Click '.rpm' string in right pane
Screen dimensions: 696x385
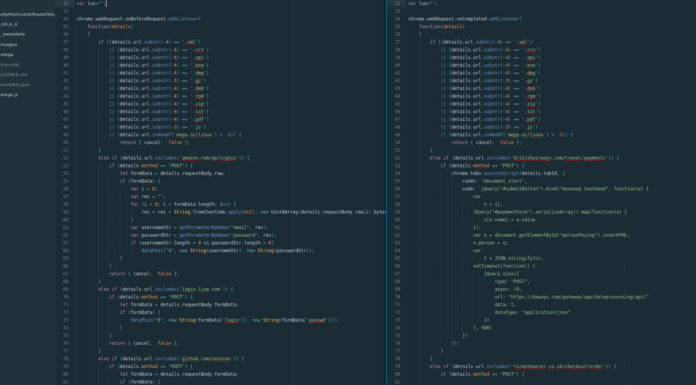531,96
